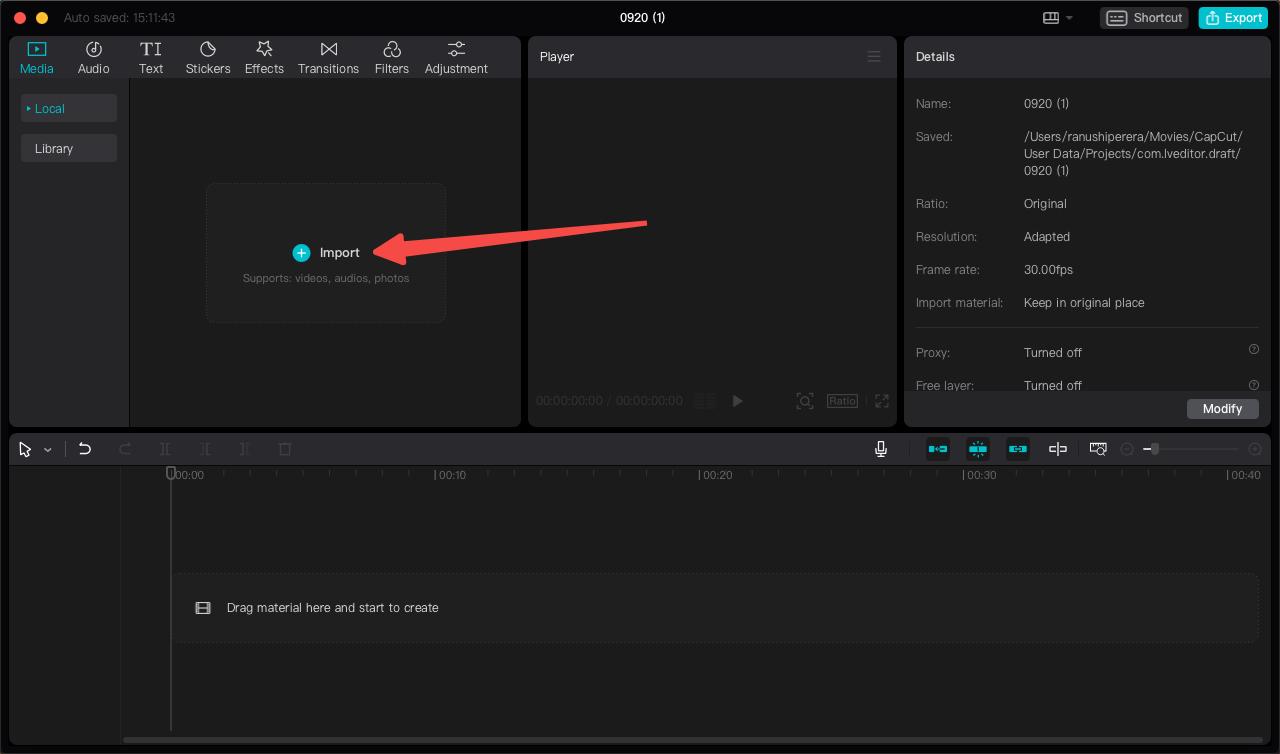Screen dimensions: 1280x754
Task: Select the Split tool in the timeline toolbar
Action: 165,449
